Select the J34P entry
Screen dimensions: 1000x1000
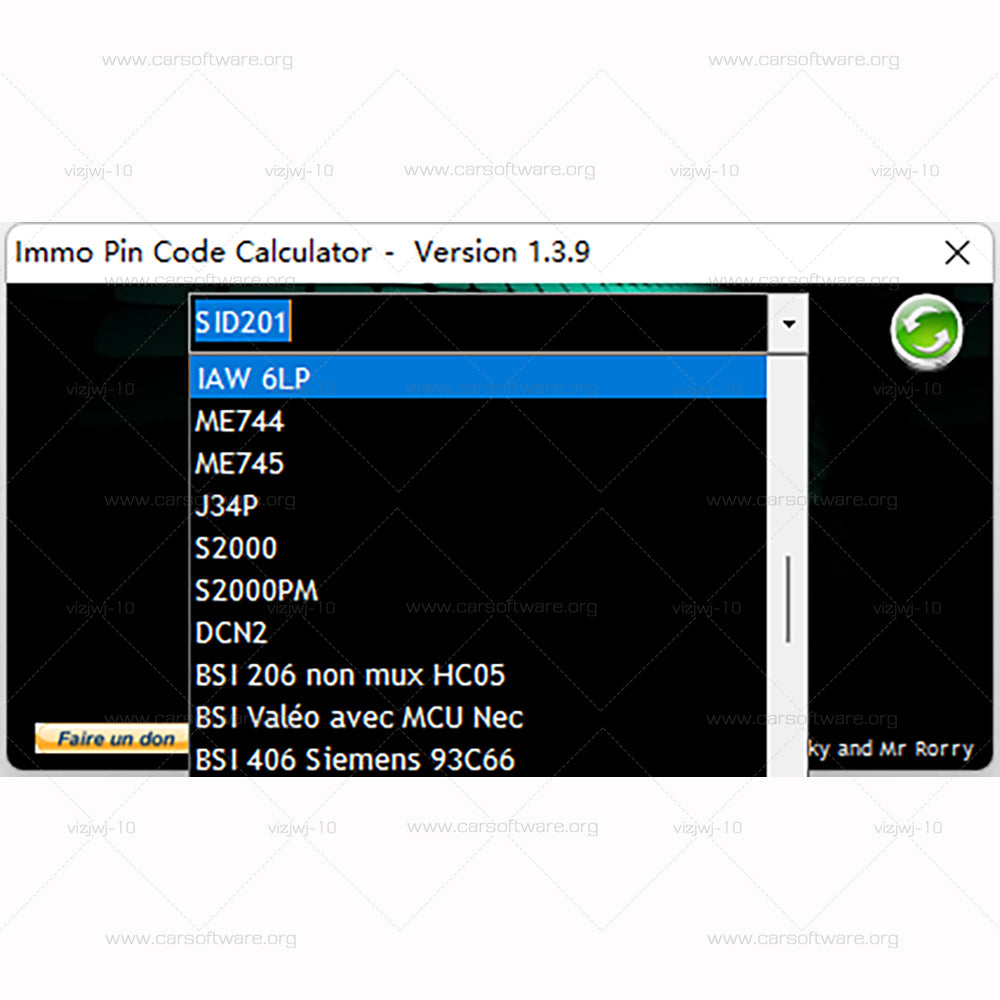(x=478, y=506)
